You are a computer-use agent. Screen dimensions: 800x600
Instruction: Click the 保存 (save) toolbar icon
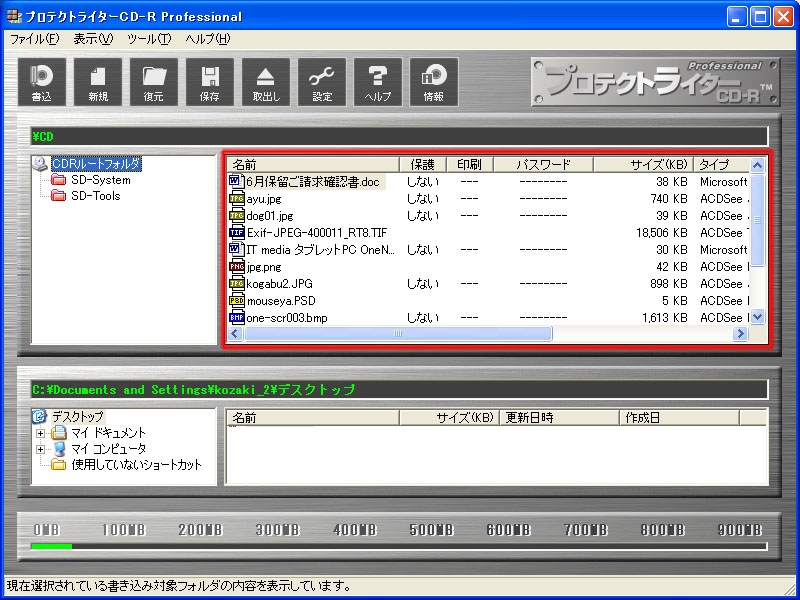tap(210, 82)
